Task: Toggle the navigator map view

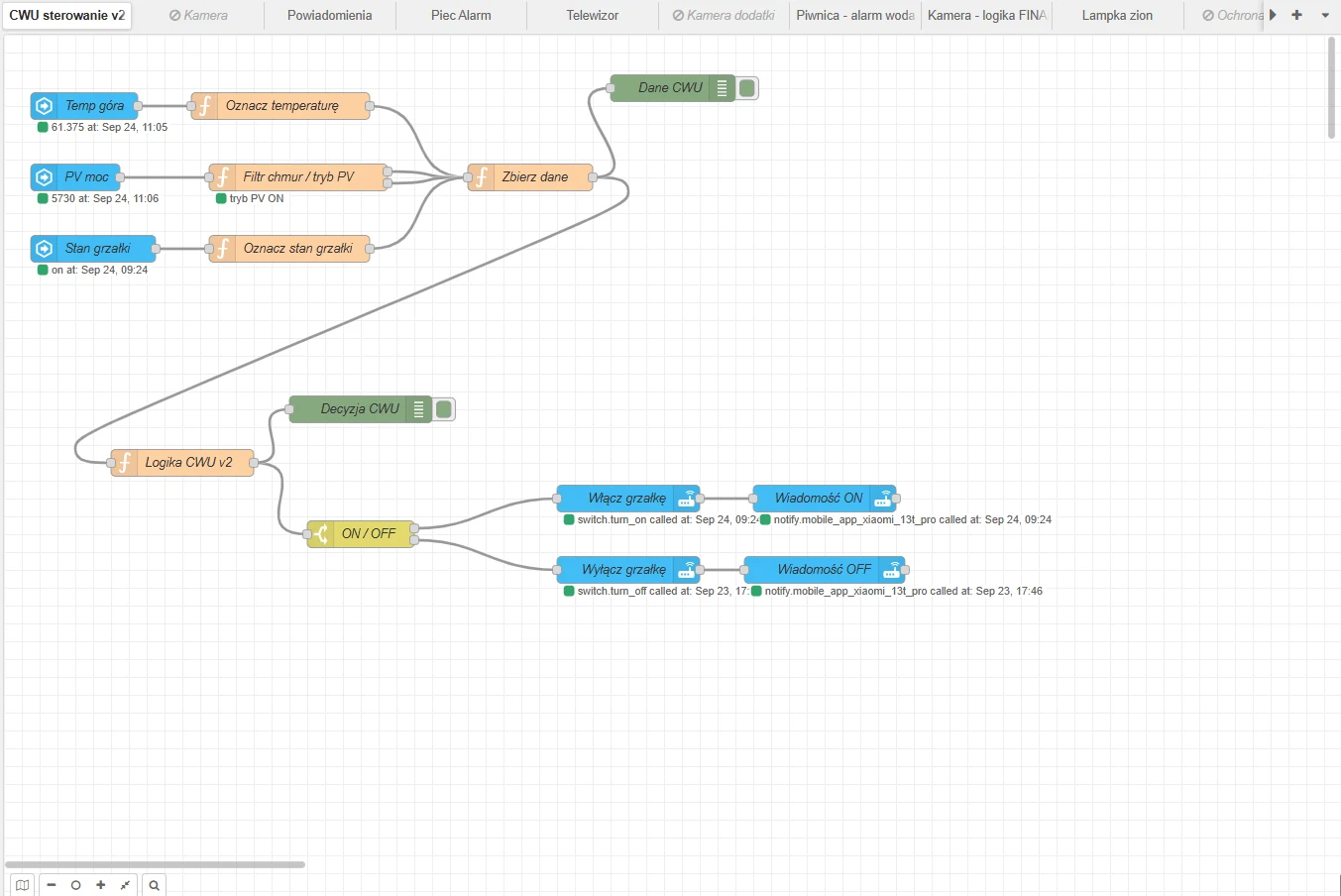Action: 22,885
